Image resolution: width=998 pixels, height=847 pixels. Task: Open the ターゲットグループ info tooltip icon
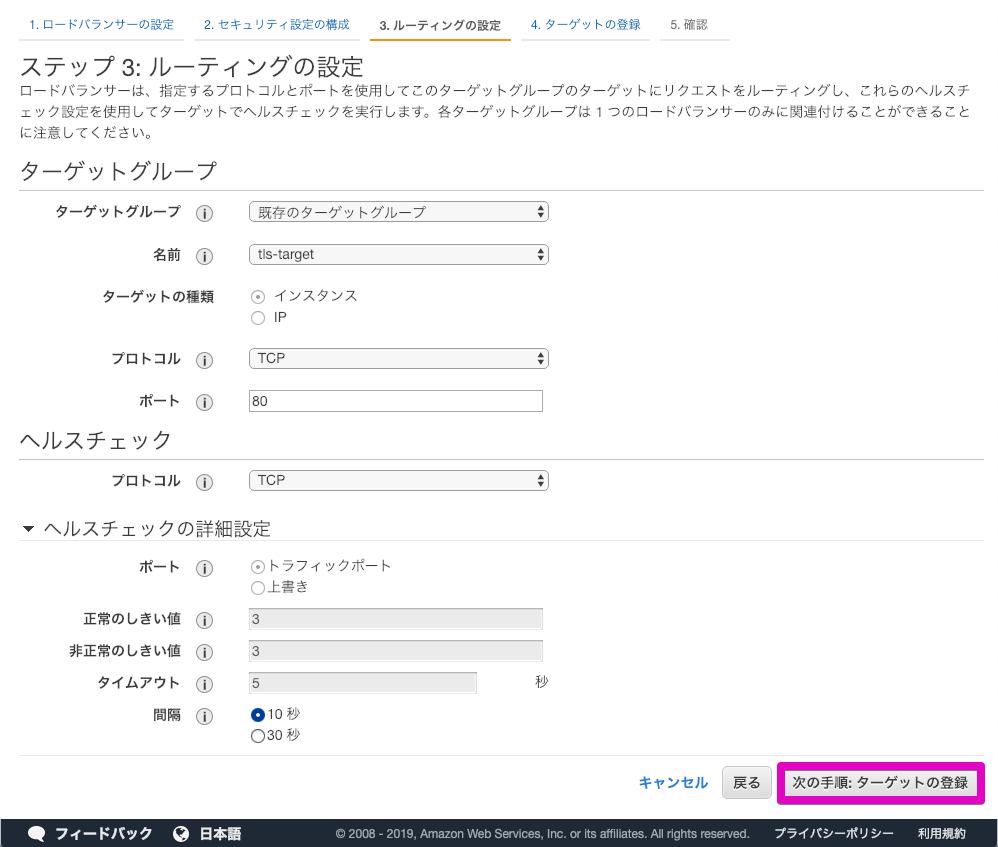[205, 212]
